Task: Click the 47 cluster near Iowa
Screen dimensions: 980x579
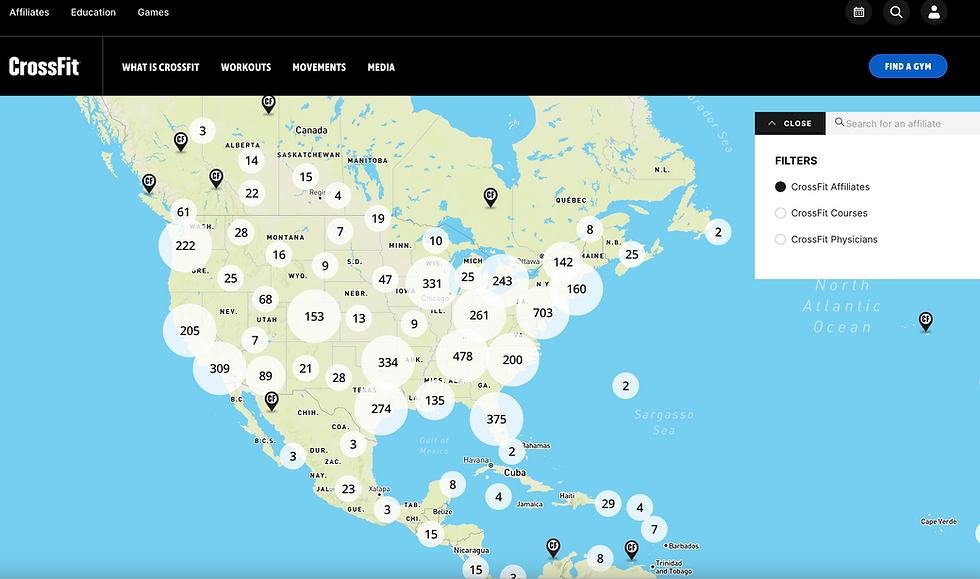Action: click(385, 279)
